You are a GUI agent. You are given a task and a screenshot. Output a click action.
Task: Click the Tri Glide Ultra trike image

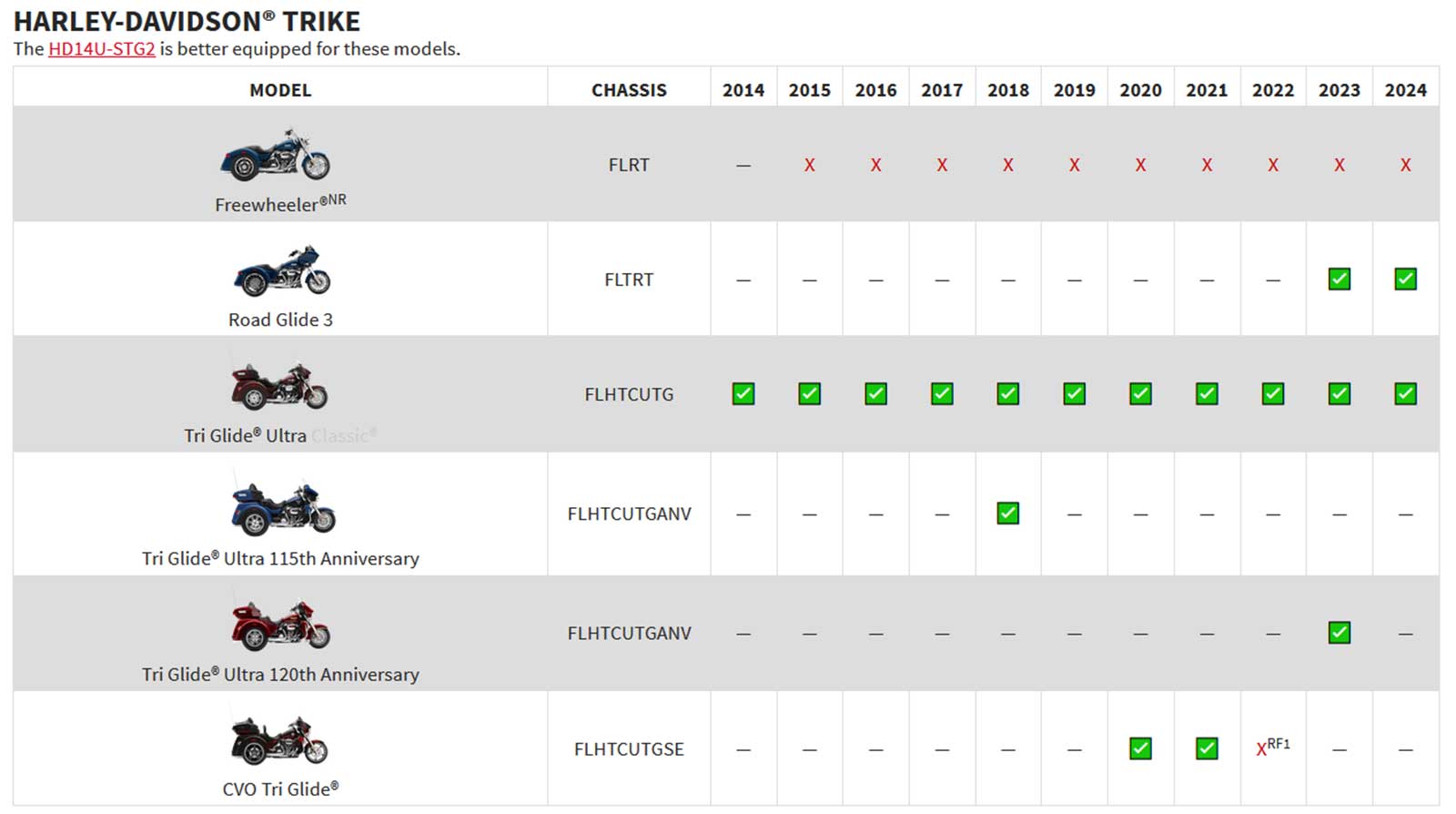[279, 386]
